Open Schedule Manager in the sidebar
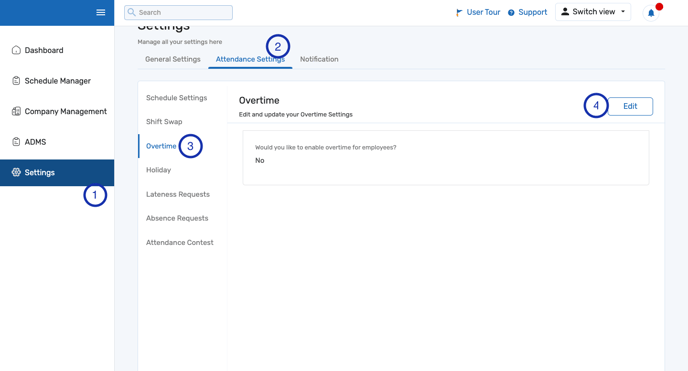 (x=57, y=81)
